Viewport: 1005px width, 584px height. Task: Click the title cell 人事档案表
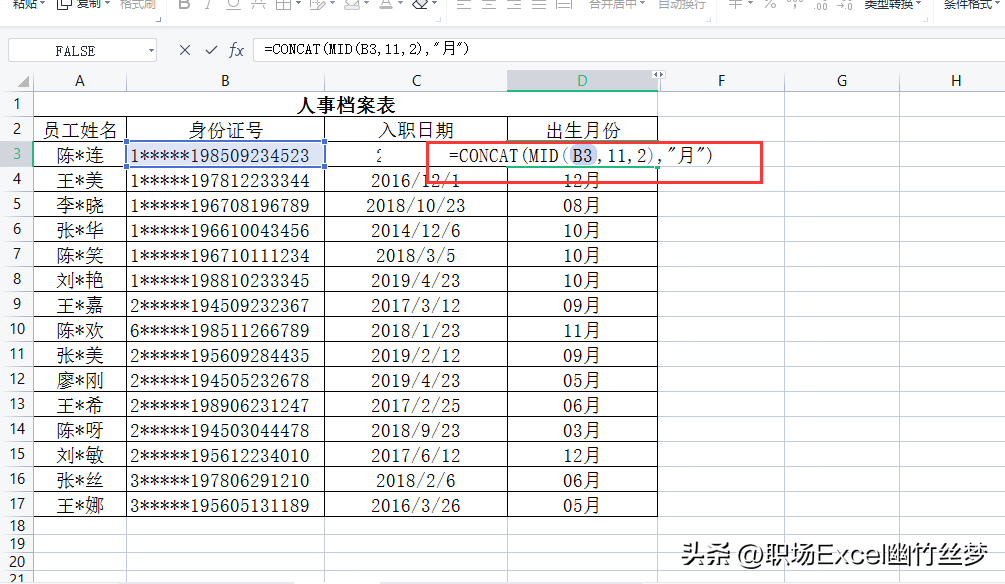coord(345,104)
